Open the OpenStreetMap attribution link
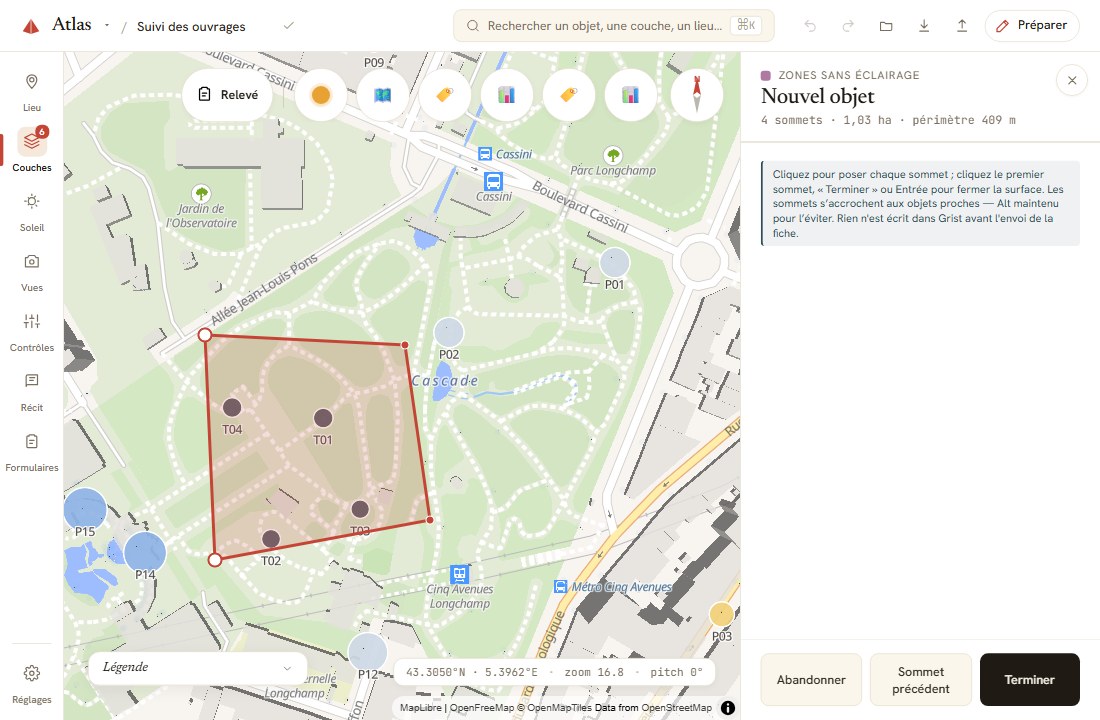Screen dimensions: 1100x720 676,707
